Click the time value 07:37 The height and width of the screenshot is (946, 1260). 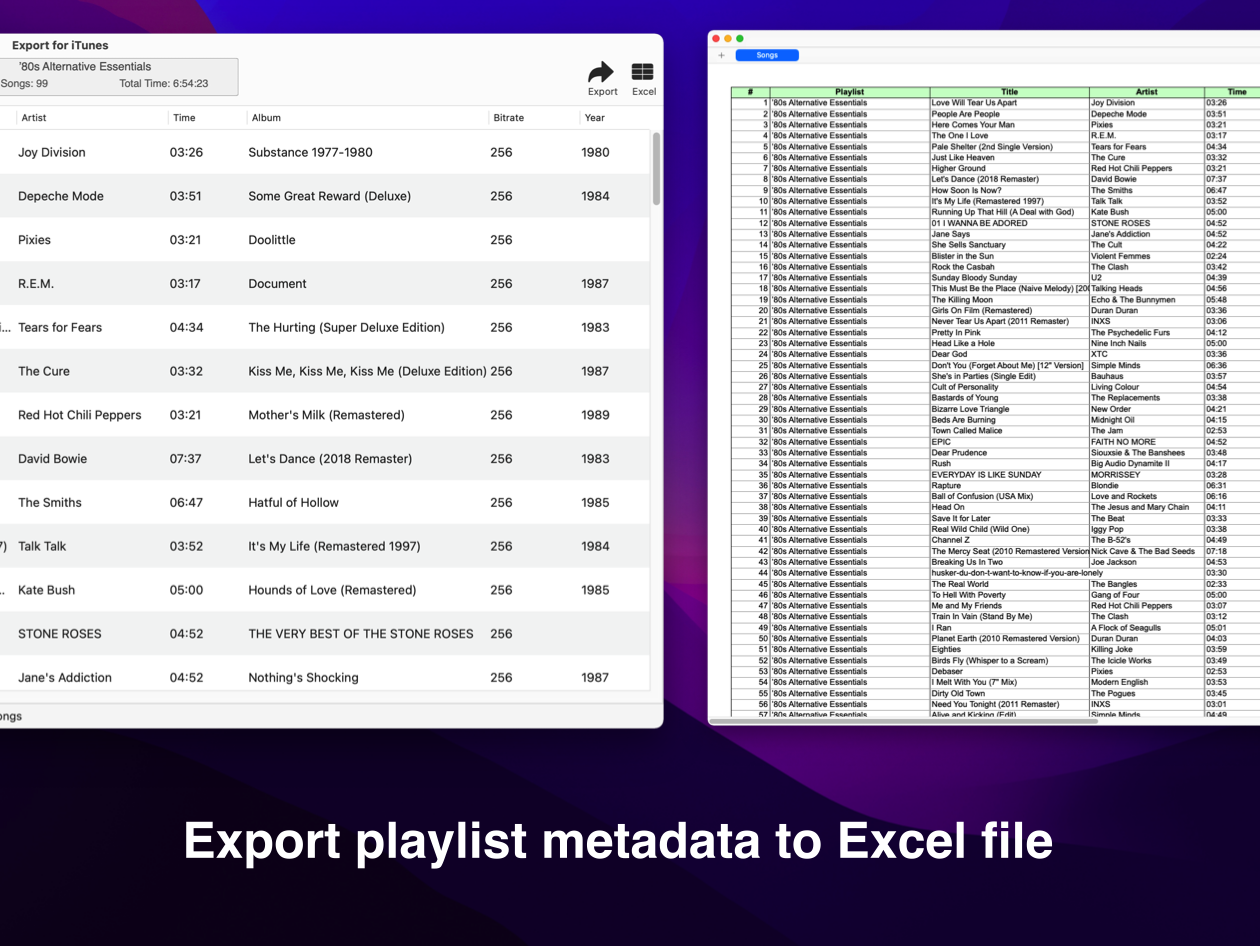coord(186,459)
